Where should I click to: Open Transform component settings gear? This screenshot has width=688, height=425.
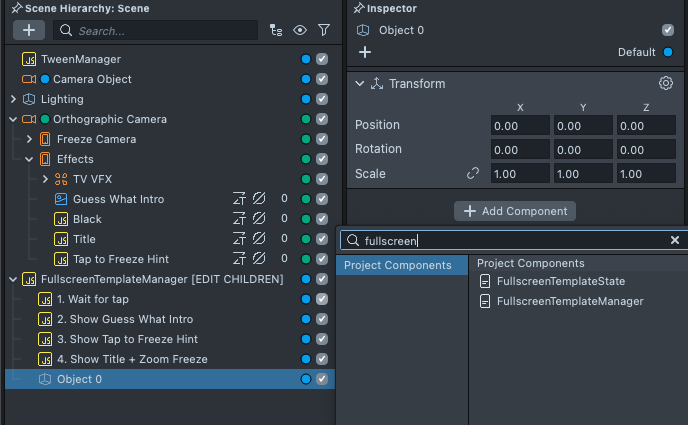(x=665, y=83)
